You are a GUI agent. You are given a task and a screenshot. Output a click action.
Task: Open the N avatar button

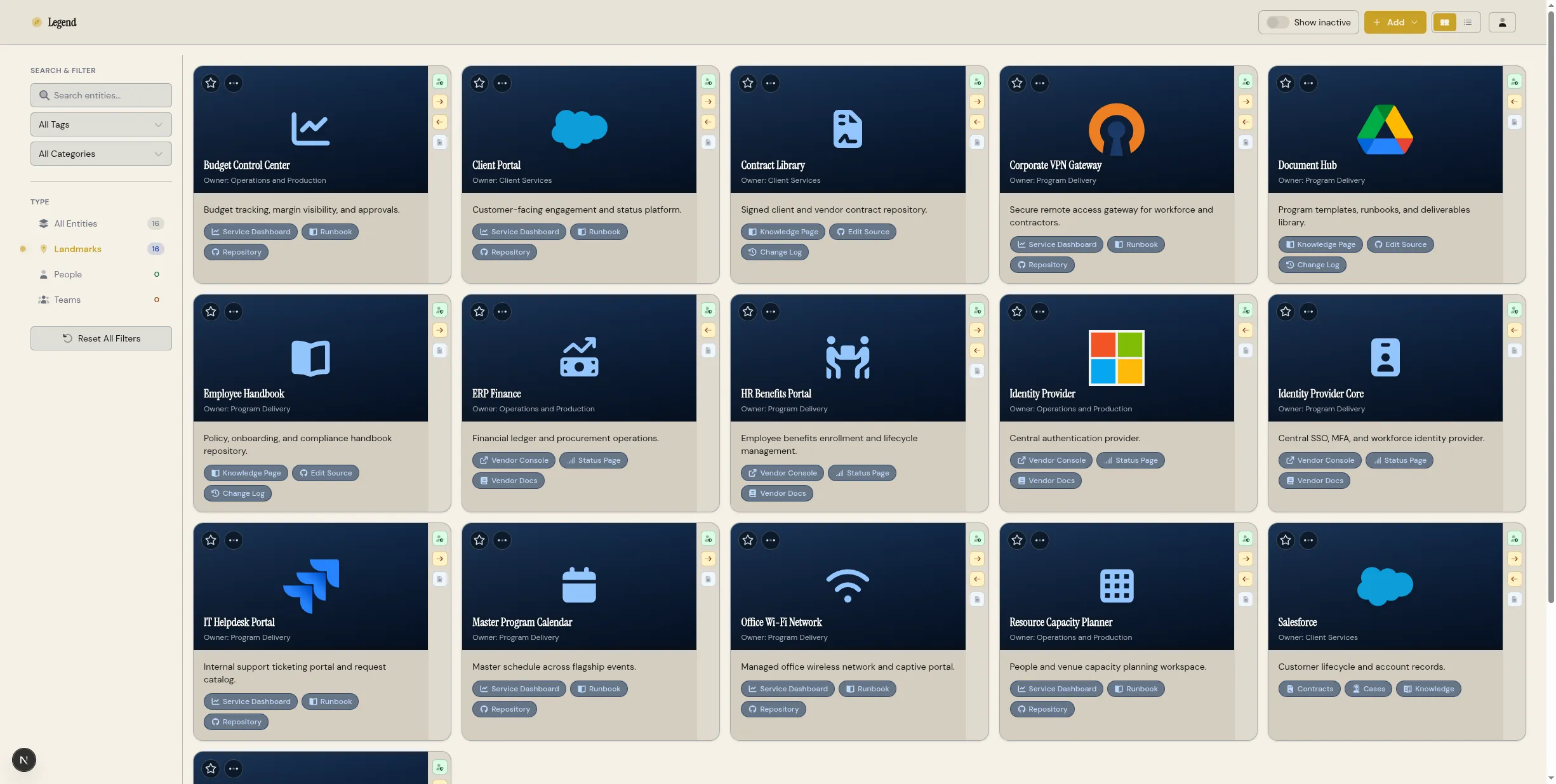(24, 760)
